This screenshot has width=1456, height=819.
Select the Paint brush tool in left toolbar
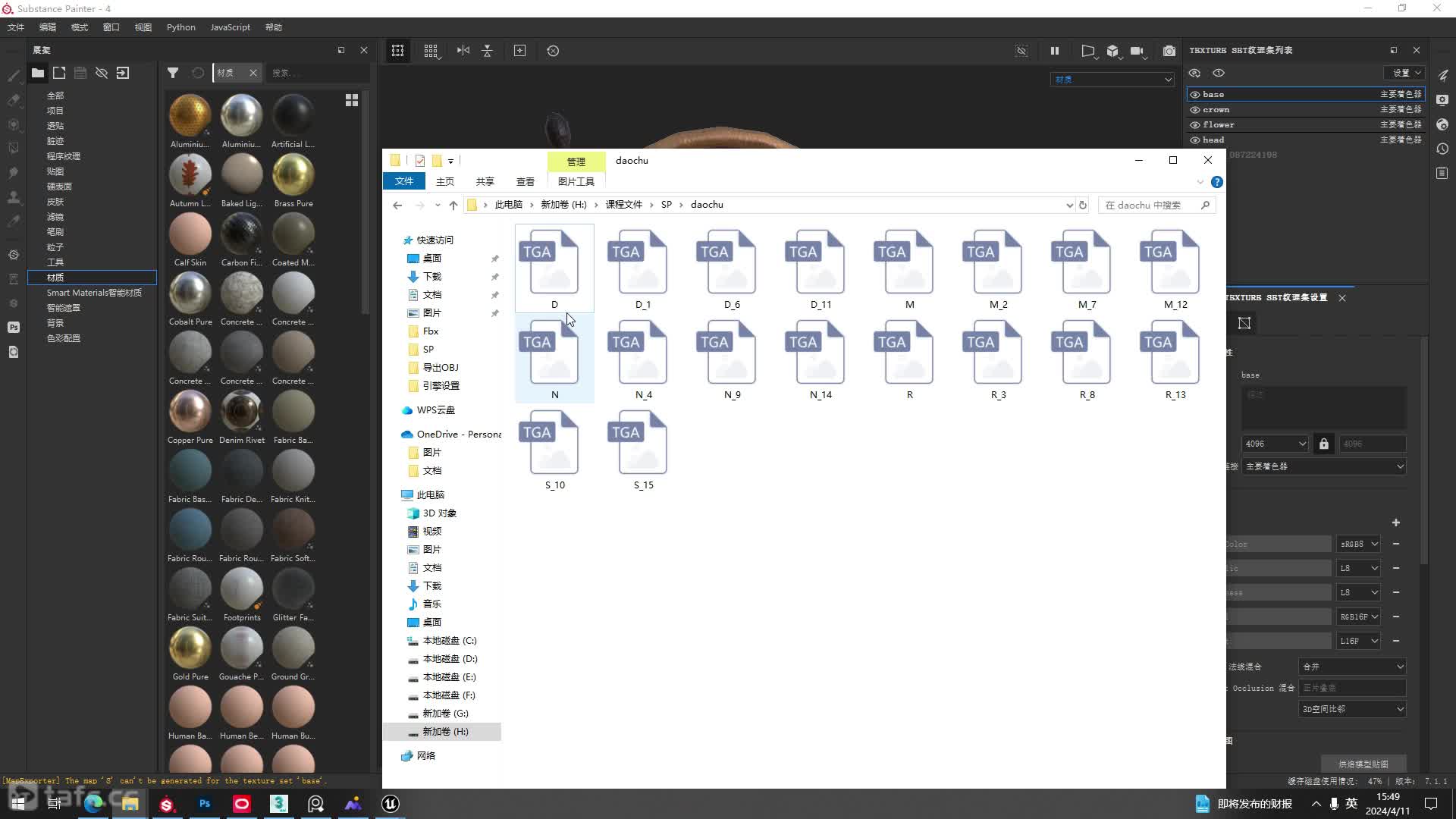click(x=14, y=75)
